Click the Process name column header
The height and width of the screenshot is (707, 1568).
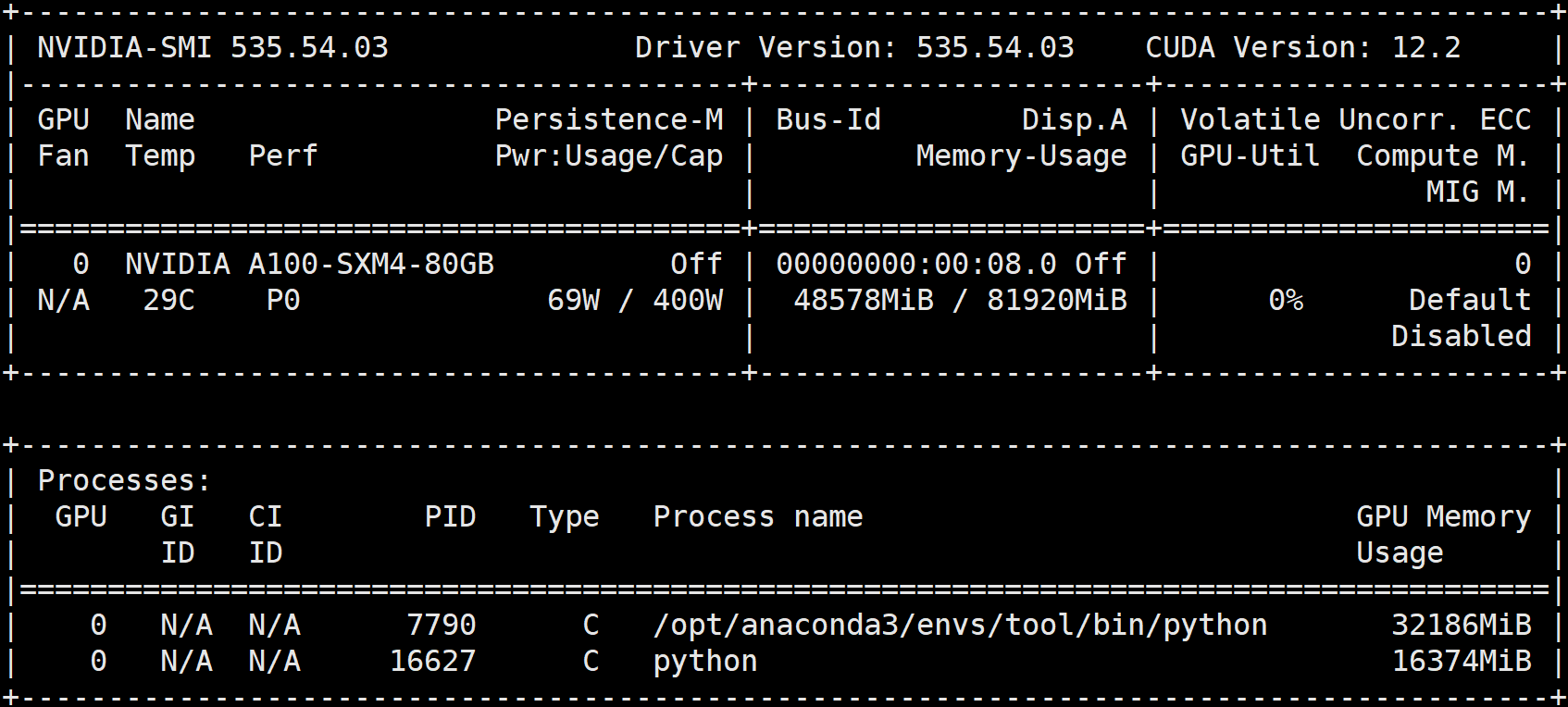[x=758, y=516]
